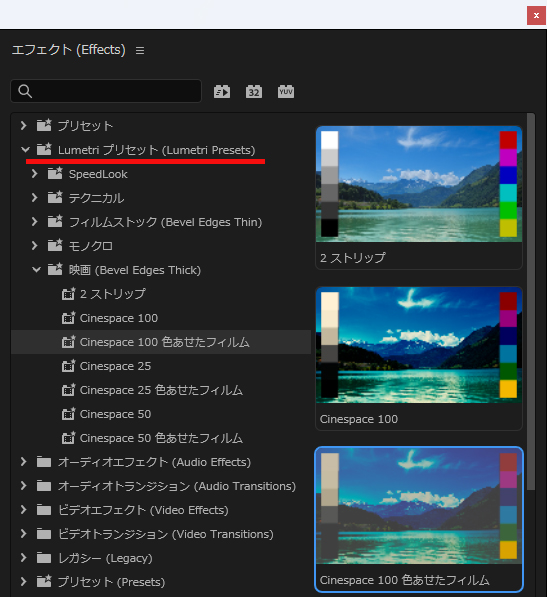Click the Lumetri Presets folder icon

[44, 149]
